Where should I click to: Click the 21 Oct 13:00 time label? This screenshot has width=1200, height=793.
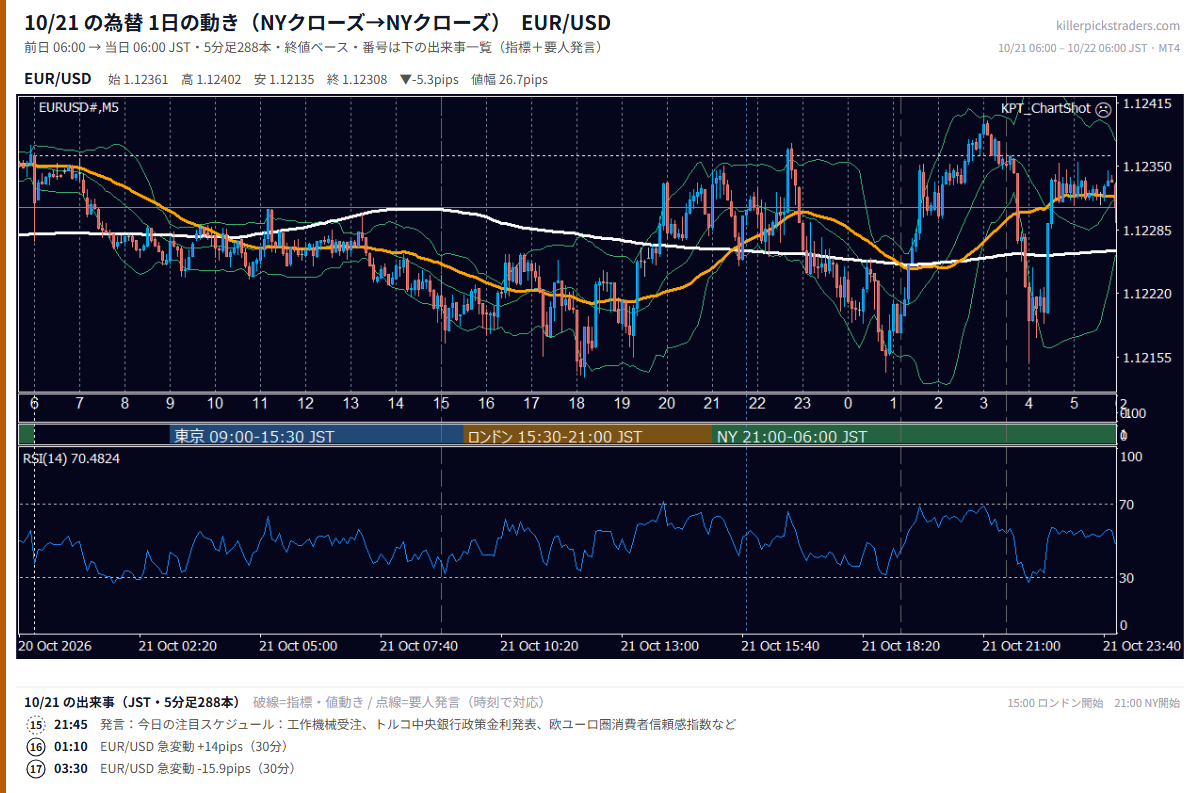(x=660, y=646)
